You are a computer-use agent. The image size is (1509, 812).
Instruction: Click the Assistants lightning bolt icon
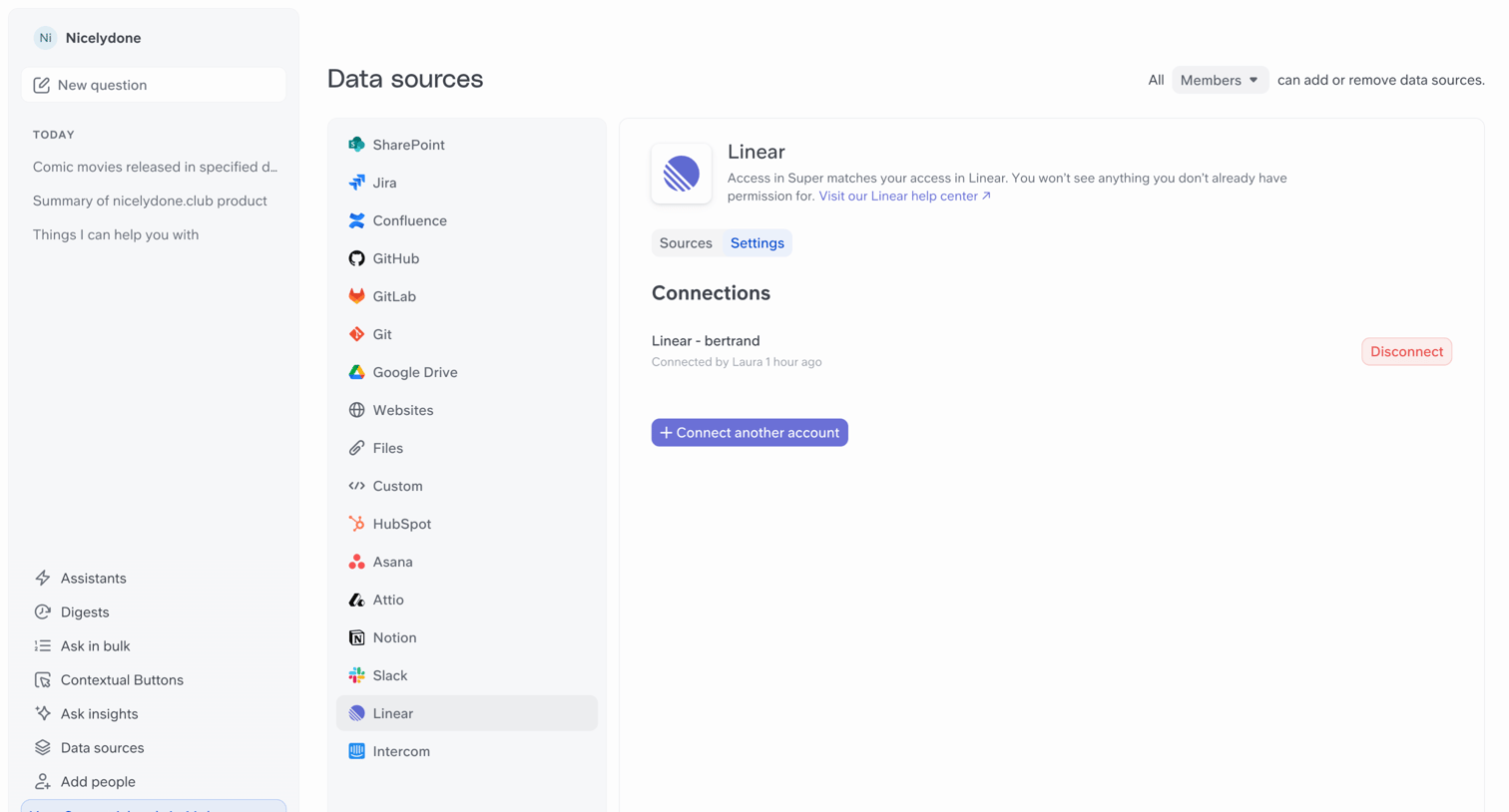[43, 579]
